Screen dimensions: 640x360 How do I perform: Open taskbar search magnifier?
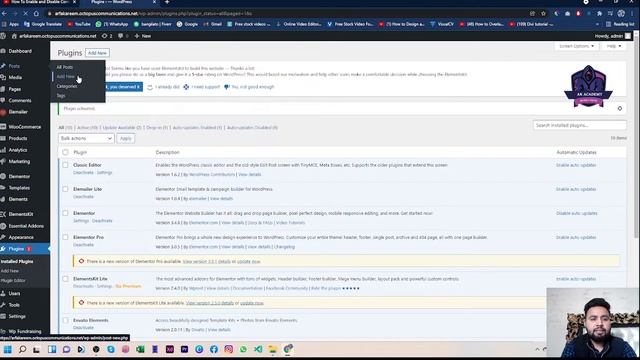[x=22, y=349]
